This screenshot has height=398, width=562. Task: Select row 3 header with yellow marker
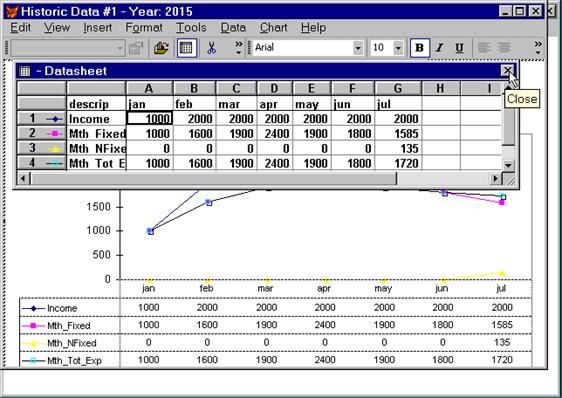(x=42, y=148)
